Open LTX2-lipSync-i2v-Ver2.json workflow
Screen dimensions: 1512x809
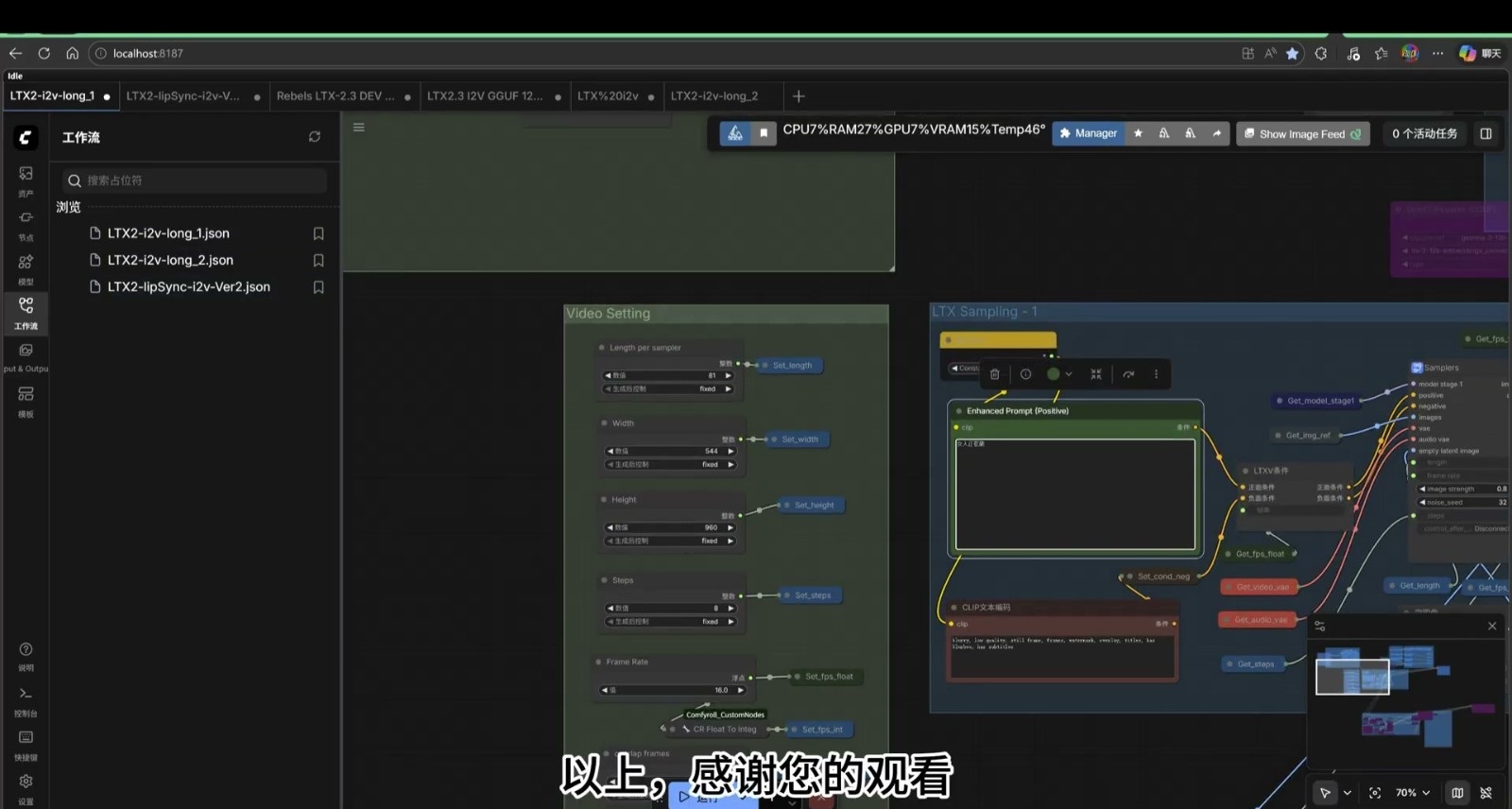(x=188, y=286)
